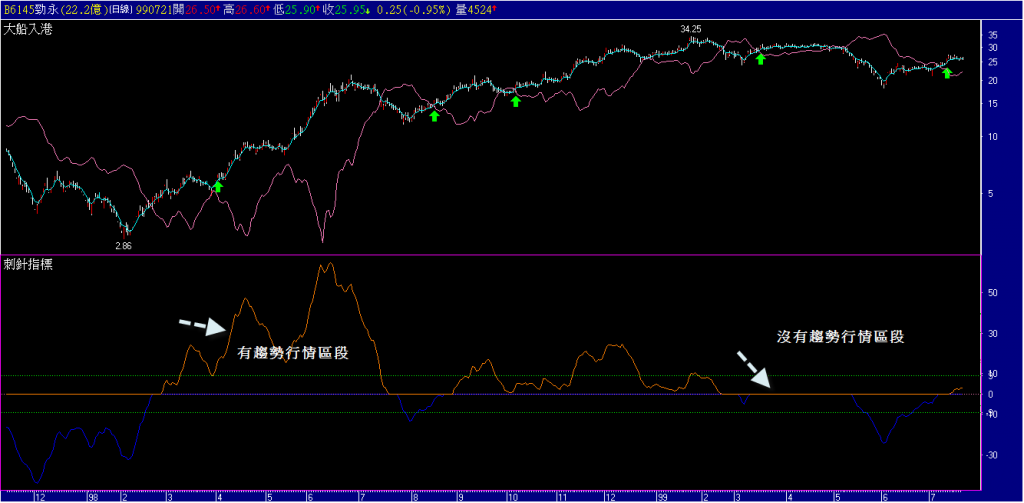Click the green buy arrow in October
The image size is (1024, 503).
coord(516,101)
